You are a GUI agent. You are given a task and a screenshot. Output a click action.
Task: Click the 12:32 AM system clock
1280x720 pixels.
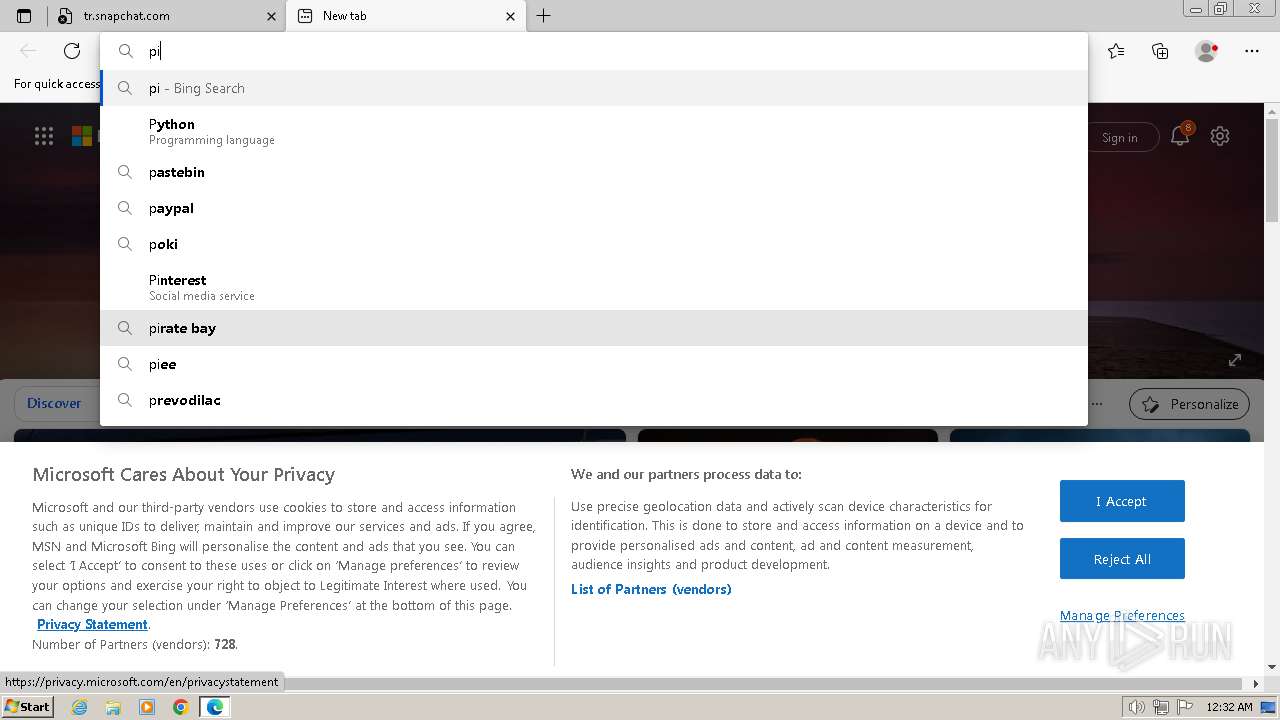[x=1229, y=707]
